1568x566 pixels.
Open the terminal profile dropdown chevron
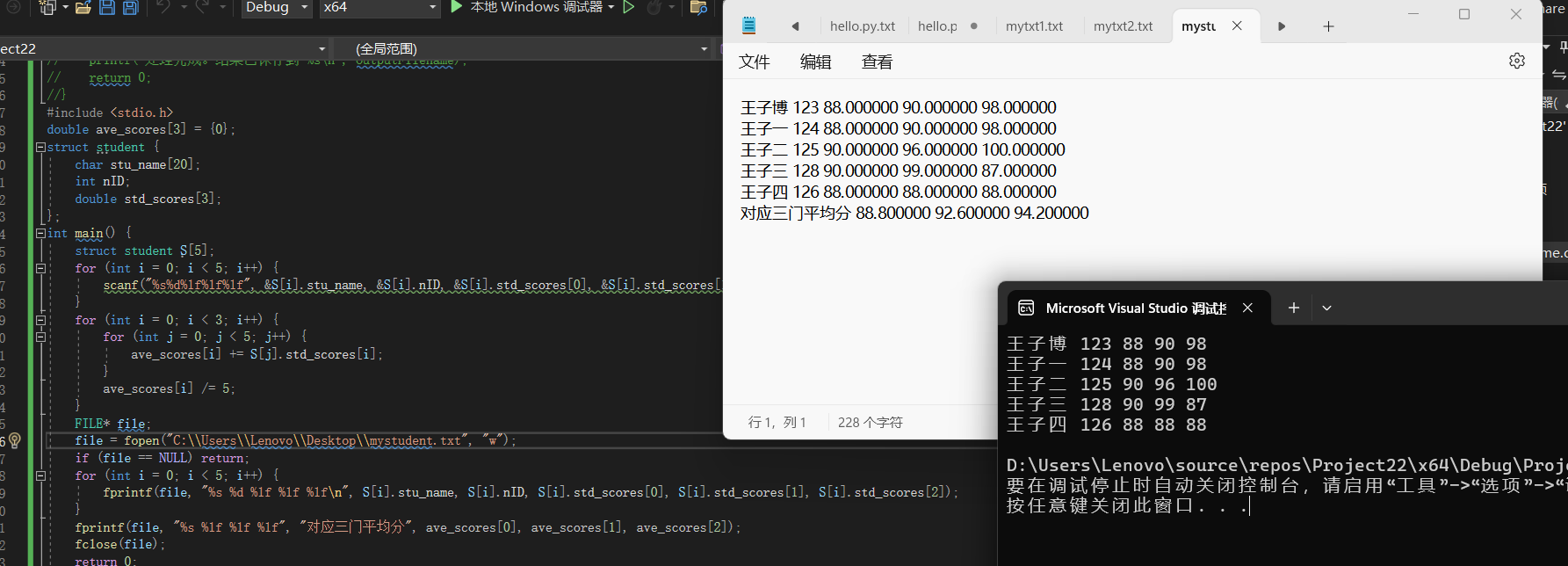[1326, 308]
